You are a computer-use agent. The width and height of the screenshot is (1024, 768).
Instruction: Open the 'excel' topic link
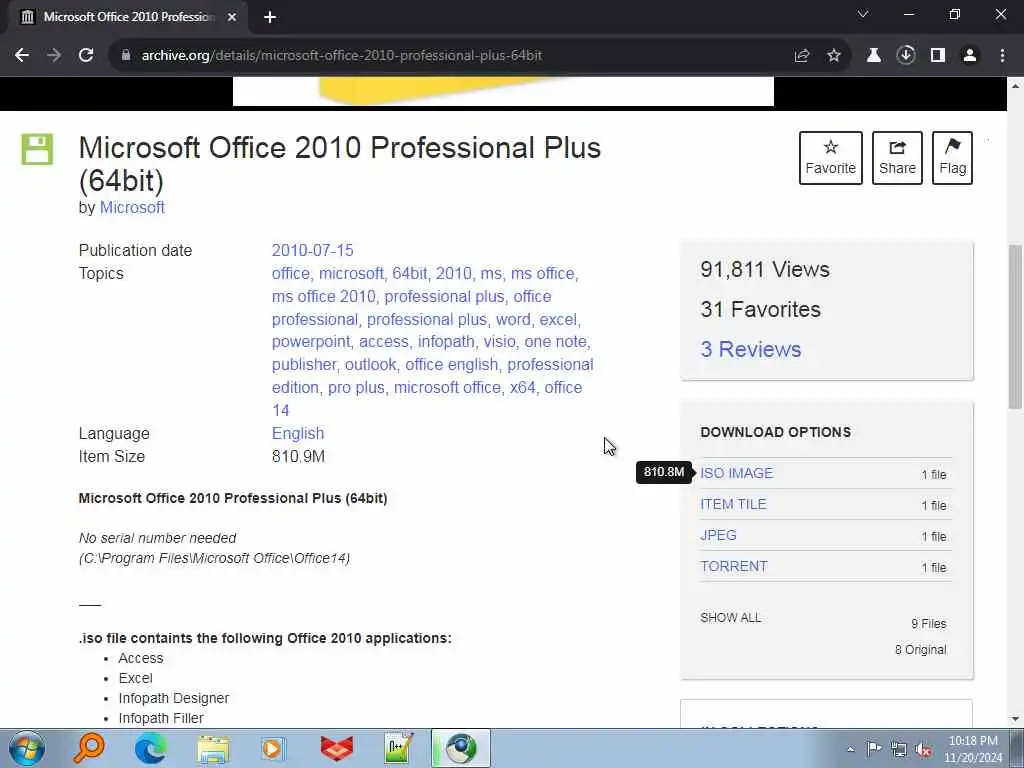pyautogui.click(x=558, y=319)
